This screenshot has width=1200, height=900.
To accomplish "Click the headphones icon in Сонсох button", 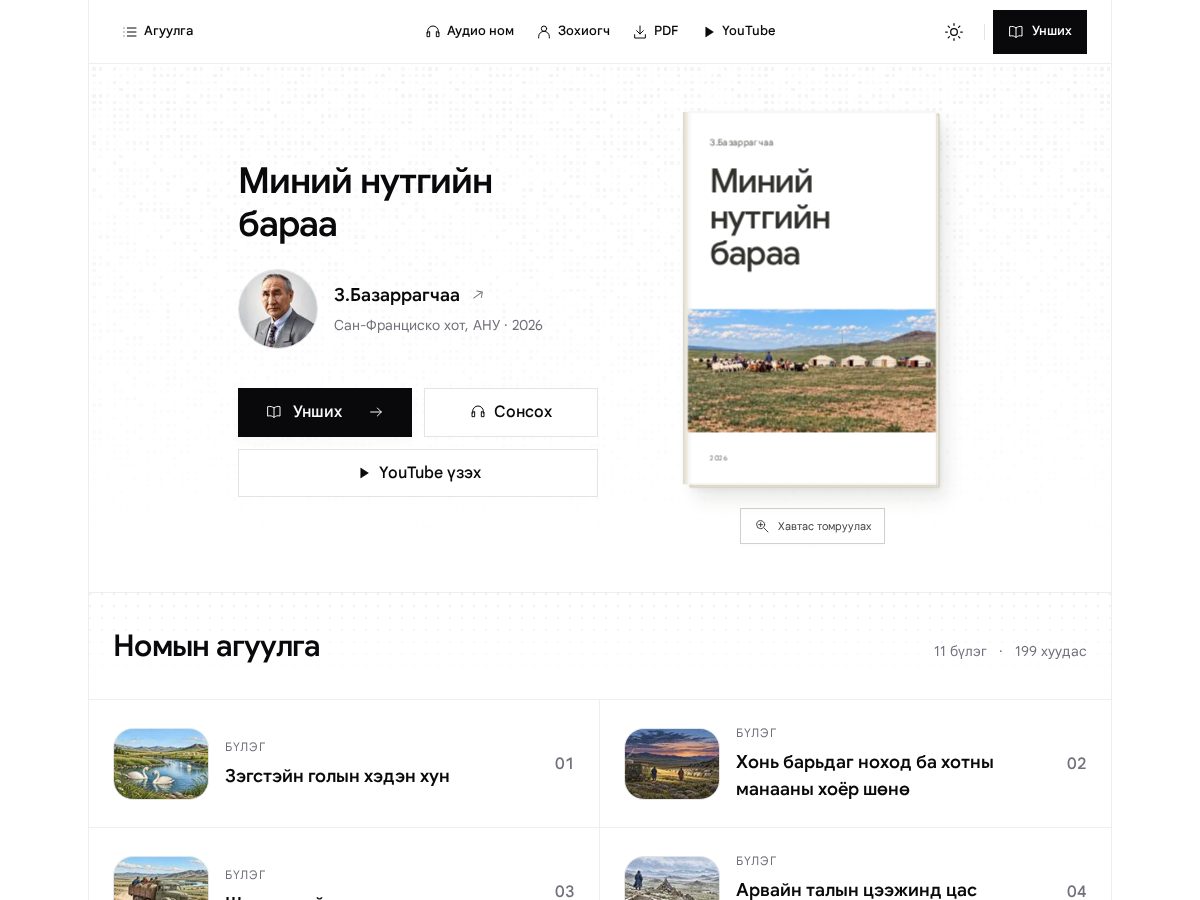I will tap(478, 412).
